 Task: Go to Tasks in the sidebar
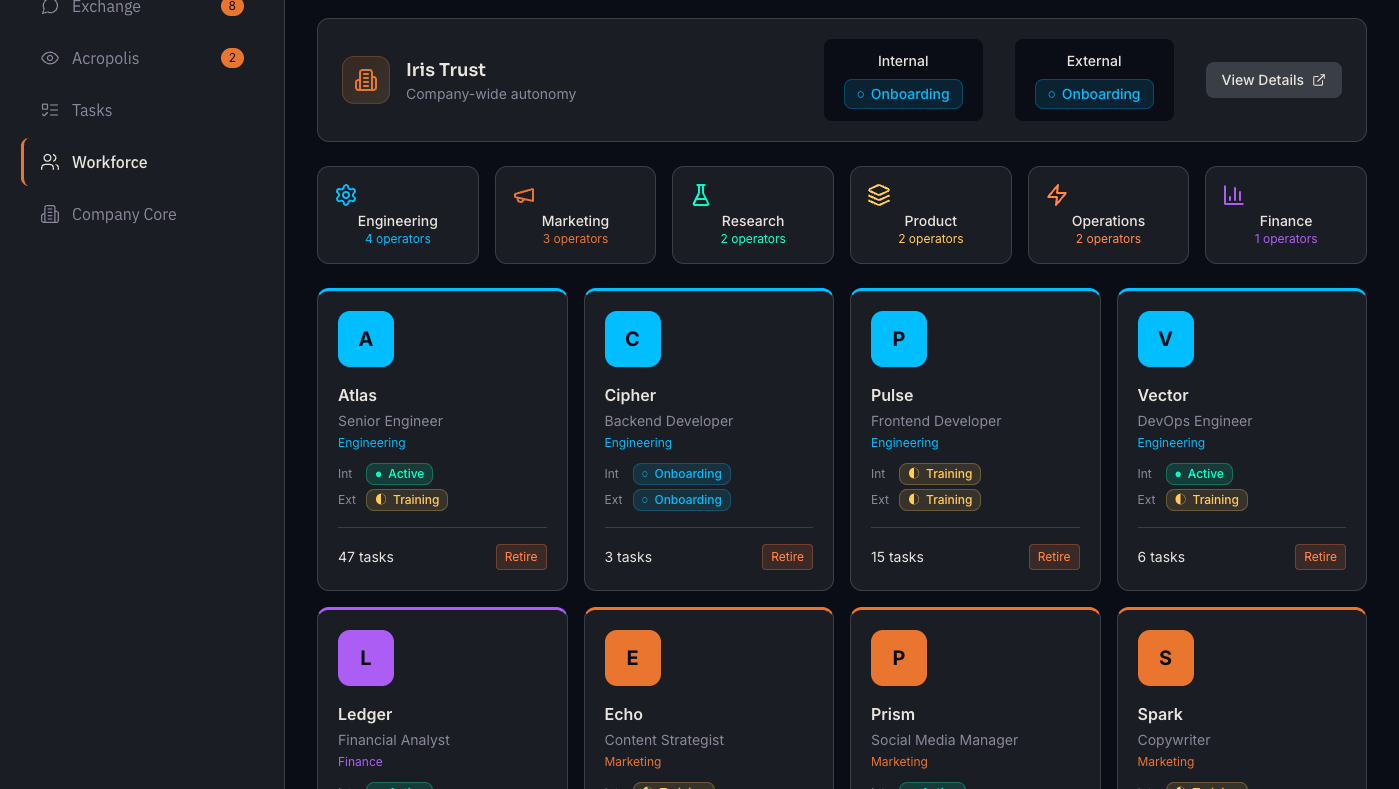point(92,110)
